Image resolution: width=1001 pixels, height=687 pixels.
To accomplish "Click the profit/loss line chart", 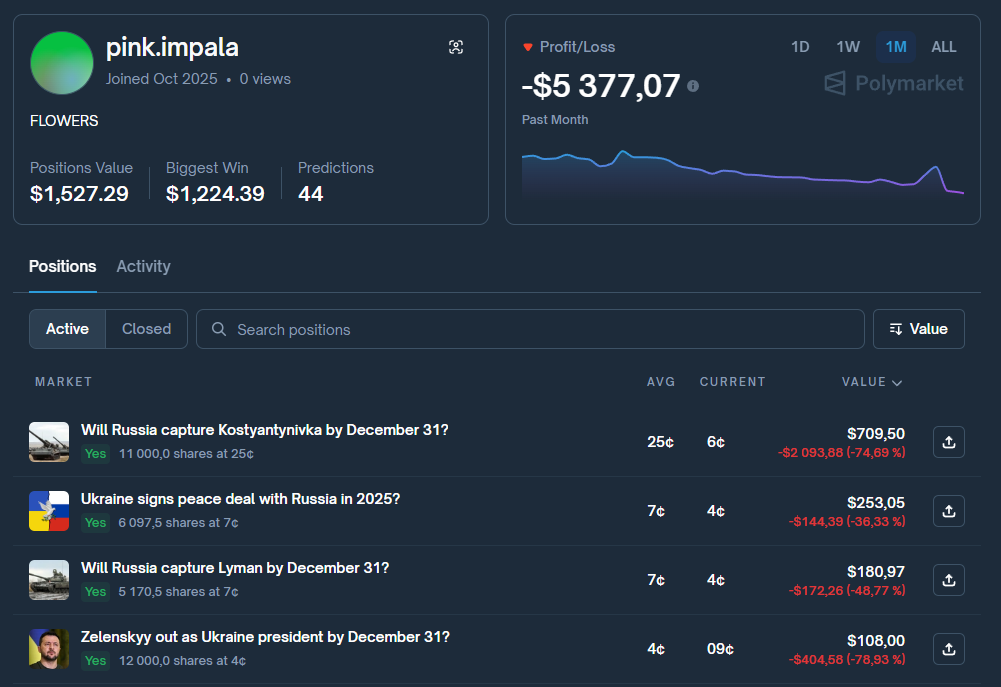I will (742, 172).
